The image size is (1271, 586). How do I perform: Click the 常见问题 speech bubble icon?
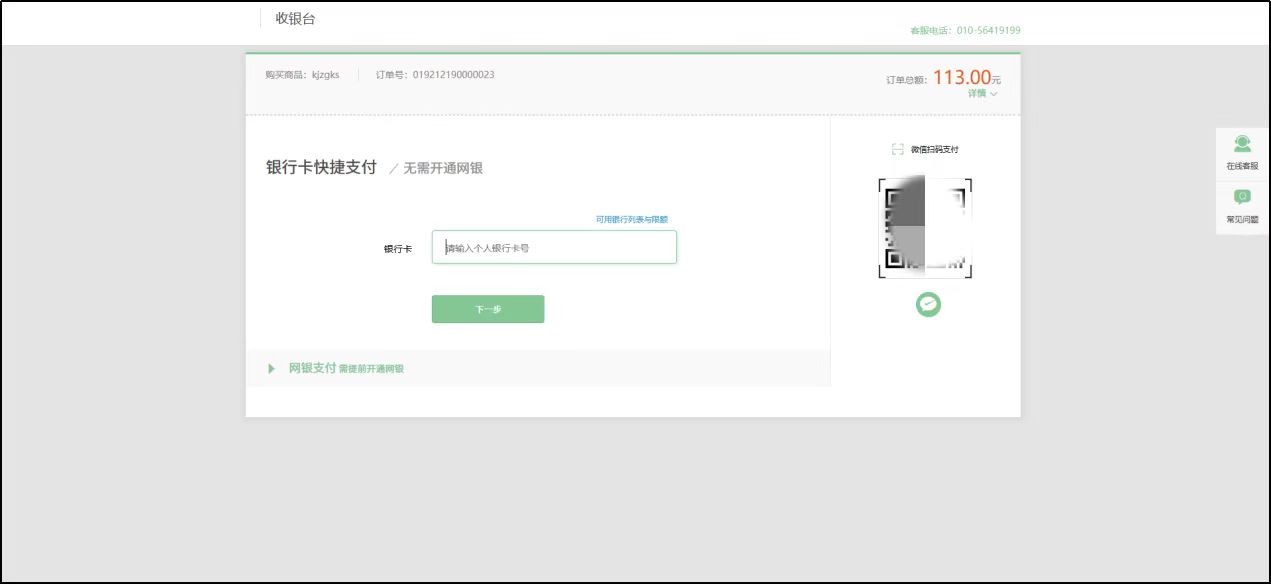[x=1242, y=197]
